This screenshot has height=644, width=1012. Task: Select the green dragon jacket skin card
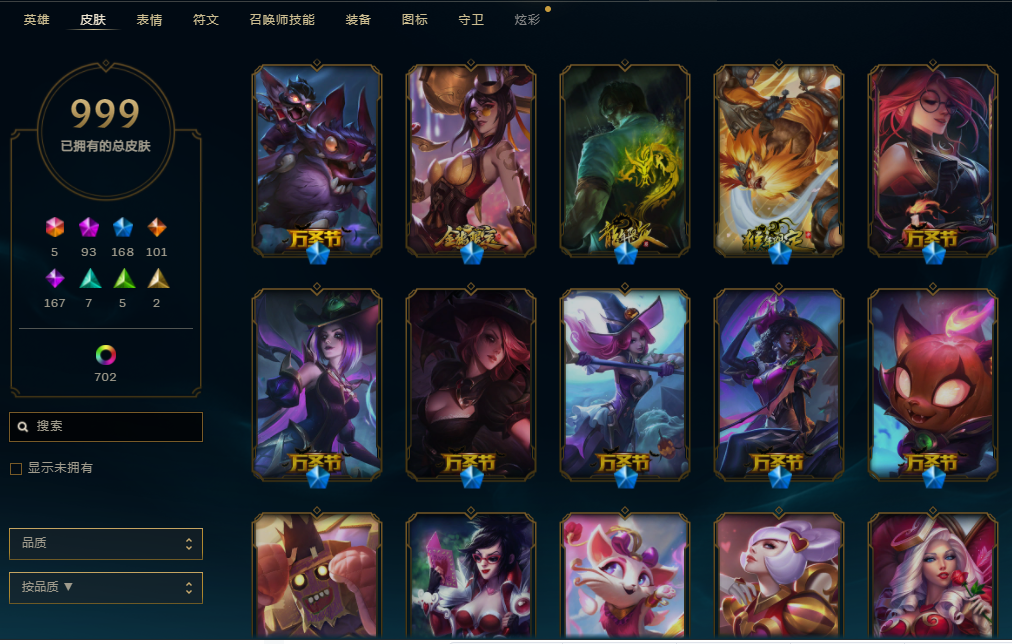(x=624, y=161)
